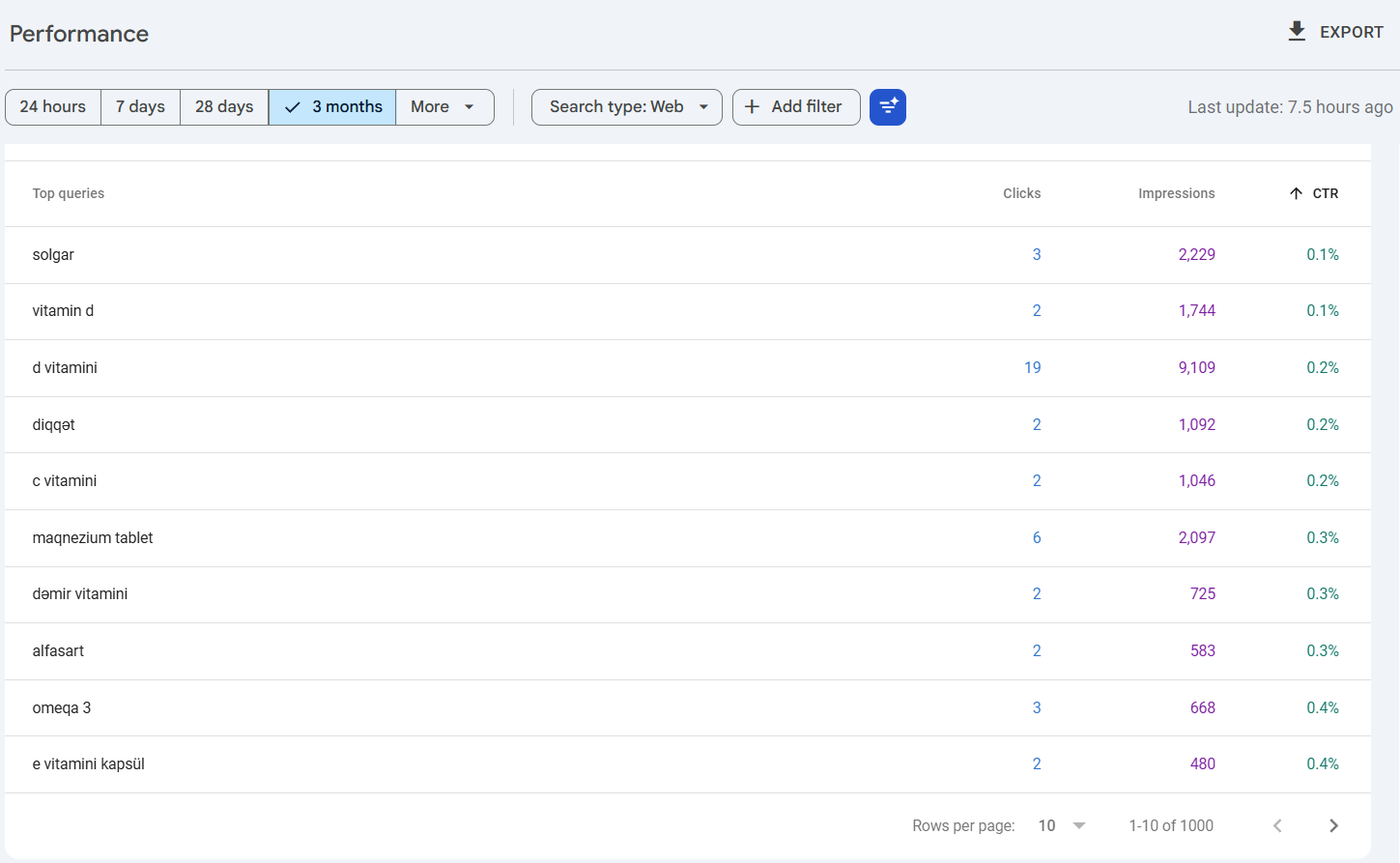1400x863 pixels.
Task: Open the 'maqnezium tablet' query row
Action: [93, 538]
